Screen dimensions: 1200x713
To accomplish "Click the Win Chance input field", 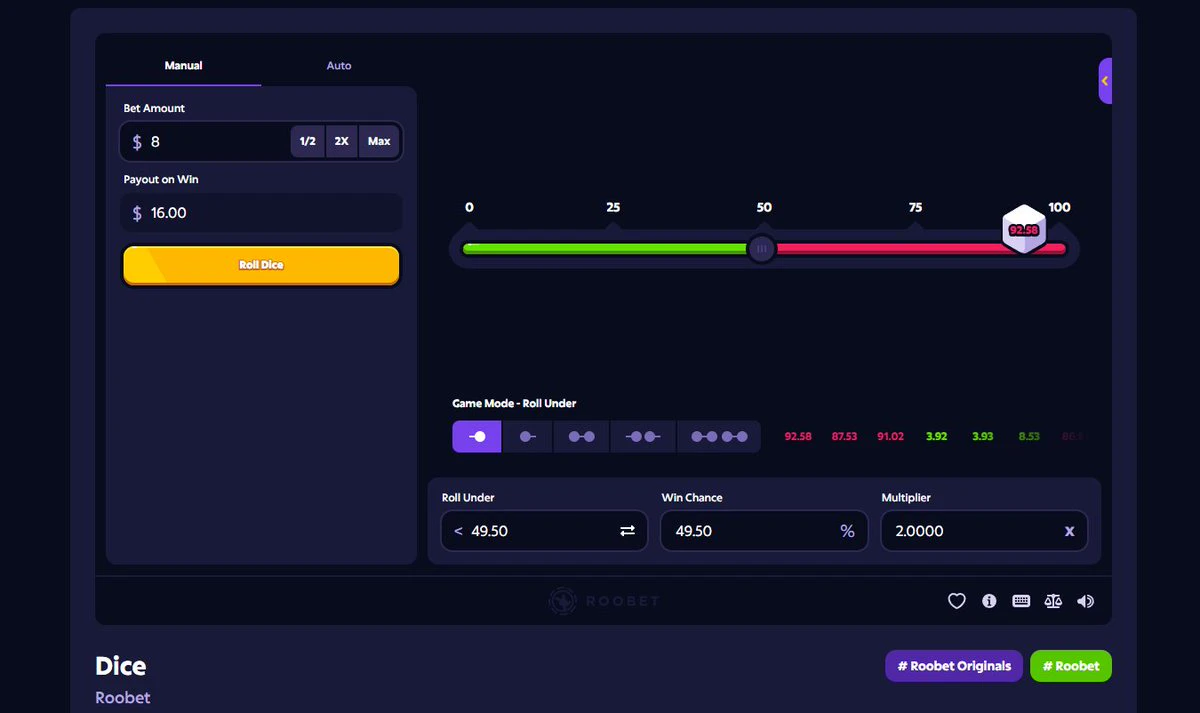I will tap(764, 531).
